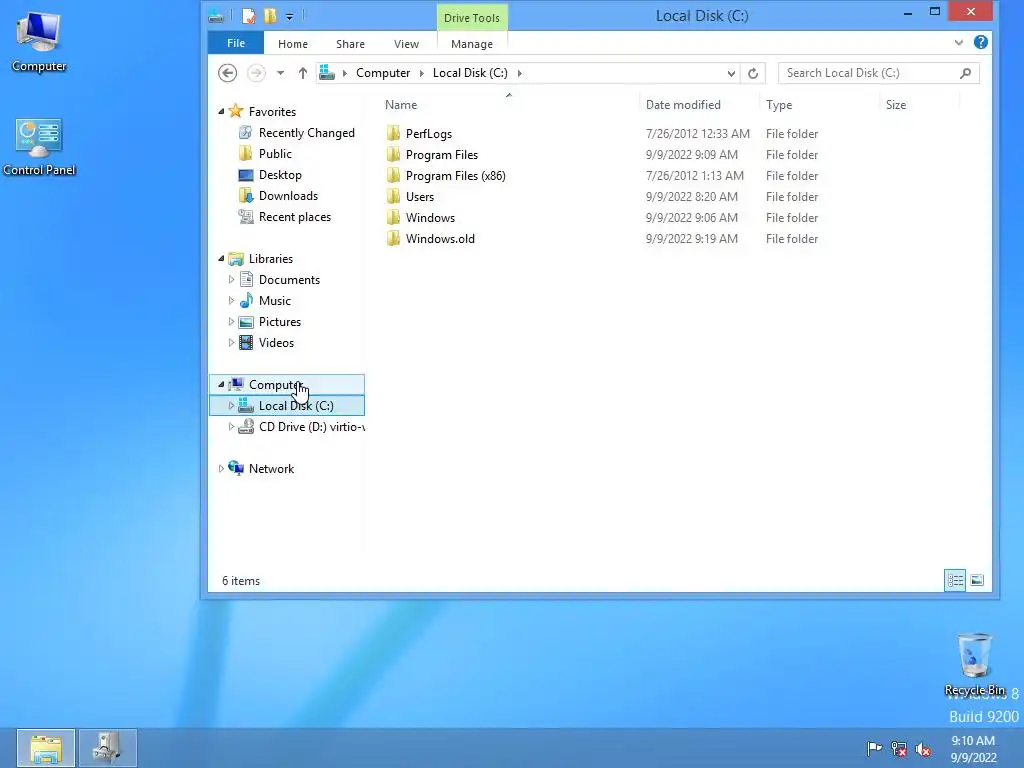The width and height of the screenshot is (1024, 768).
Task: Open the View ribbon tab
Action: click(406, 44)
